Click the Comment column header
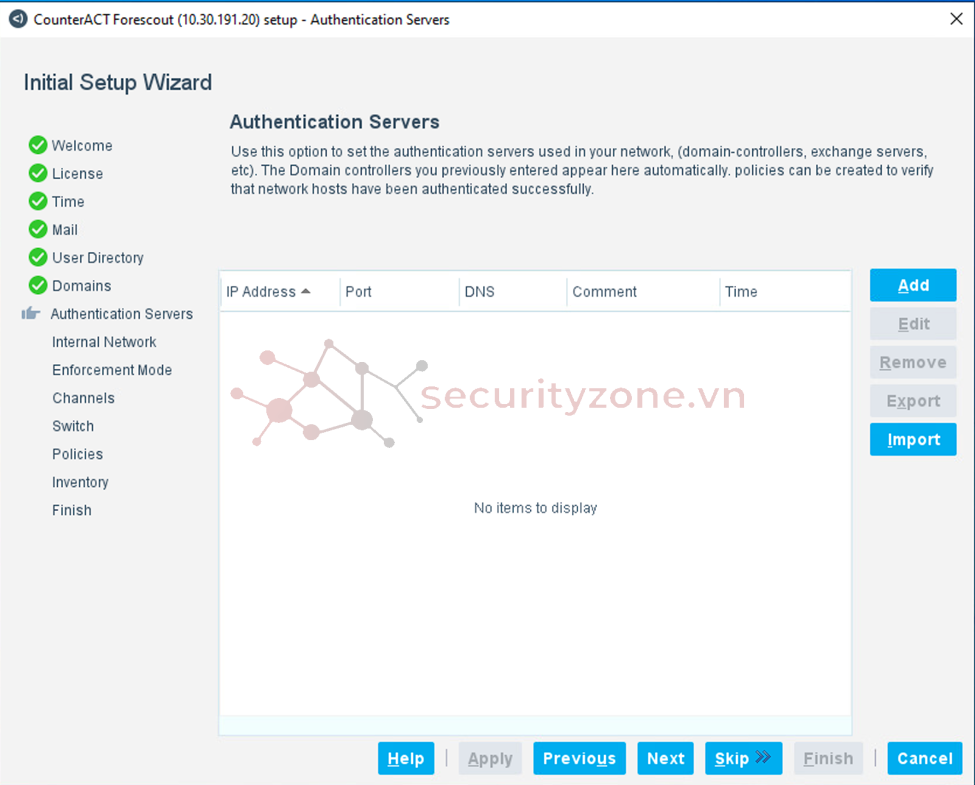The height and width of the screenshot is (785, 975). coord(643,291)
